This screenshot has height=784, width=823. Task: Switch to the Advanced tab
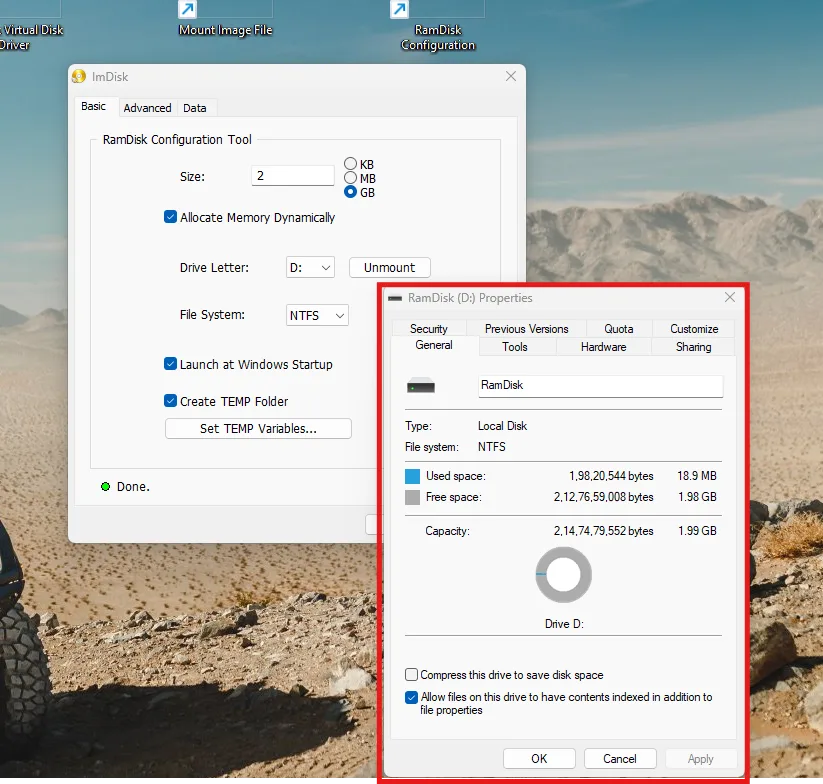click(147, 108)
